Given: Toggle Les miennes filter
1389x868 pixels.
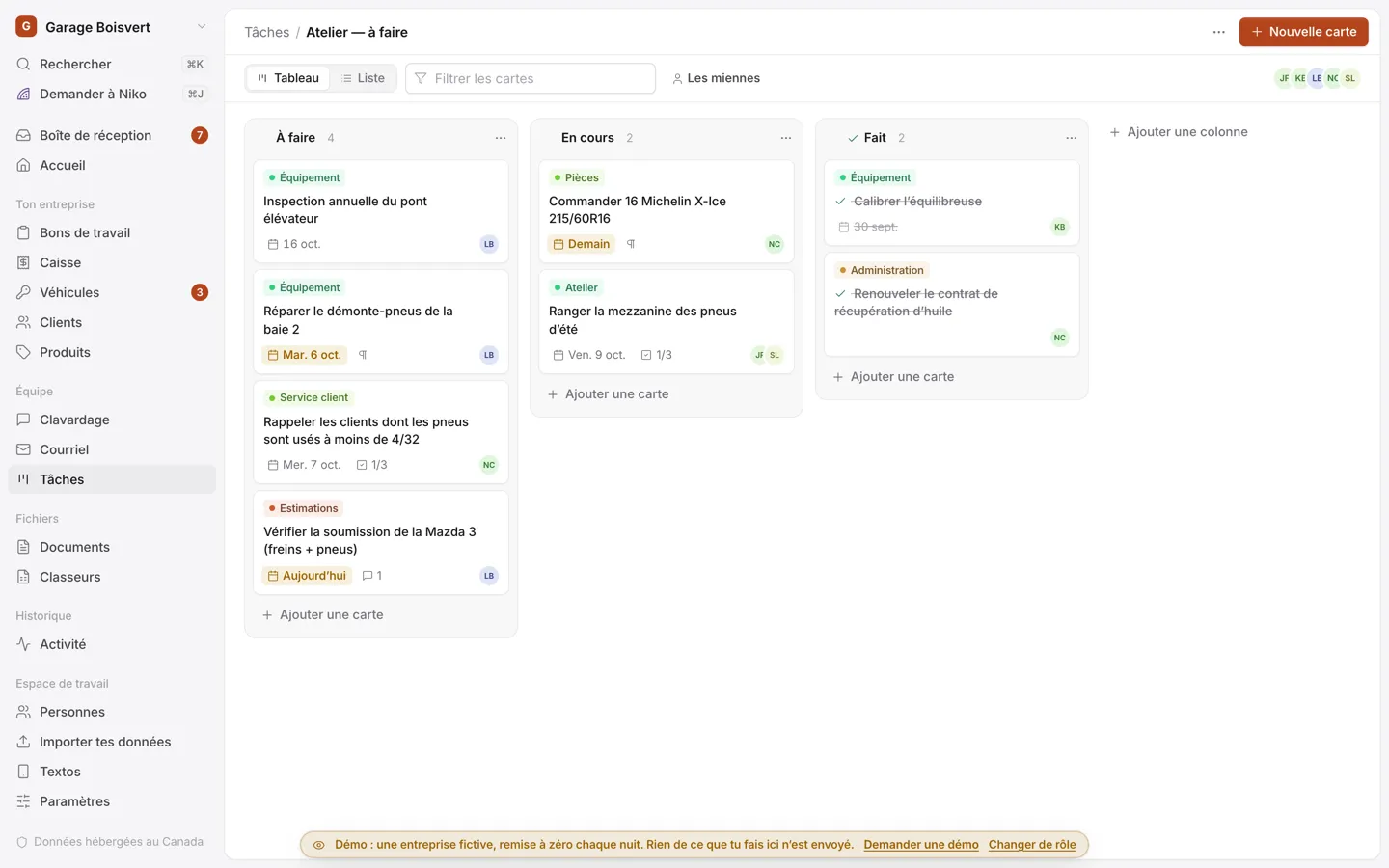Looking at the screenshot, I should 716,78.
